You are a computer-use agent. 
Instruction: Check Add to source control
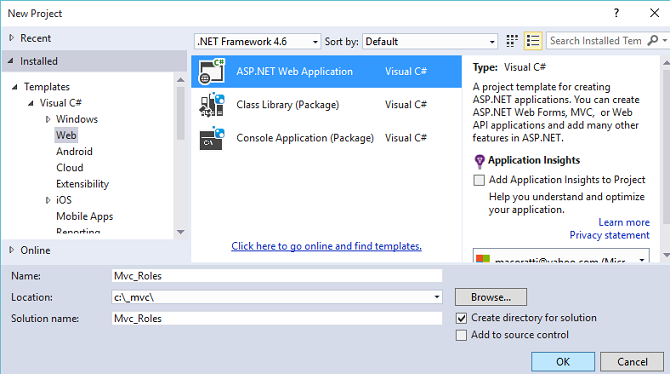coord(461,335)
